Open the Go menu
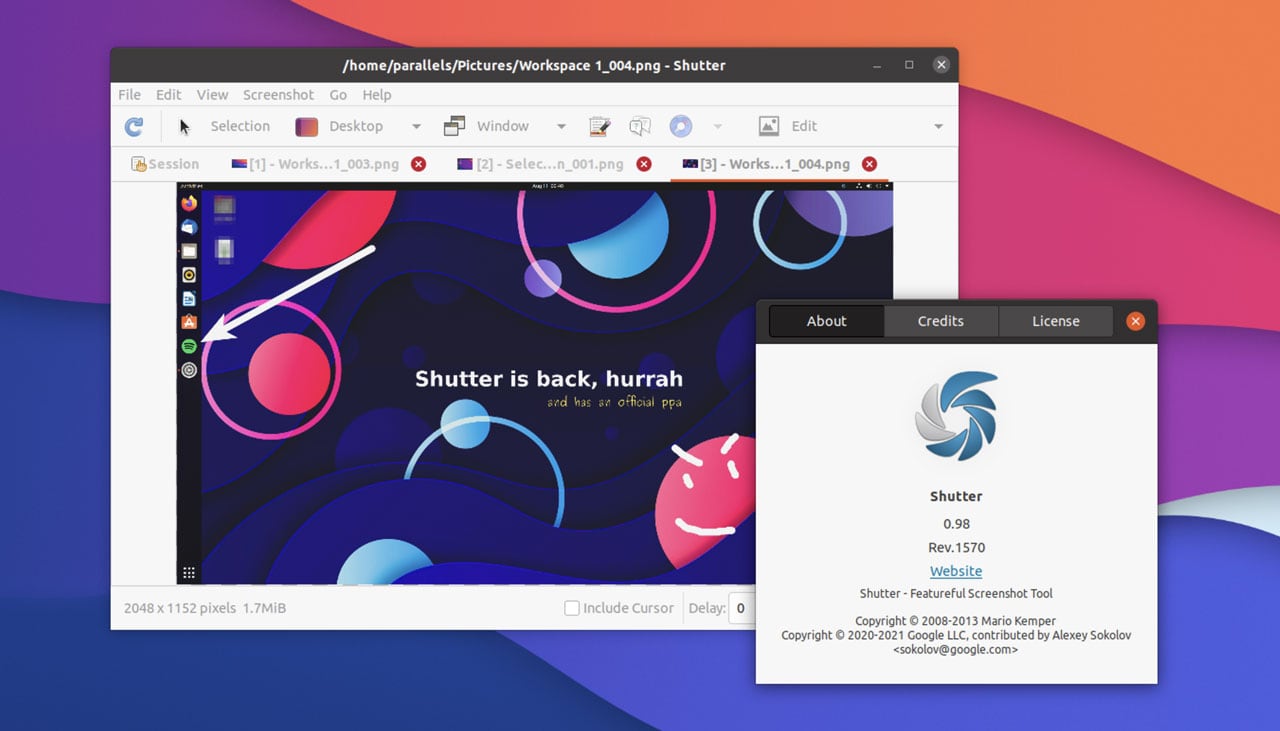Image resolution: width=1280 pixels, height=731 pixels. (338, 95)
